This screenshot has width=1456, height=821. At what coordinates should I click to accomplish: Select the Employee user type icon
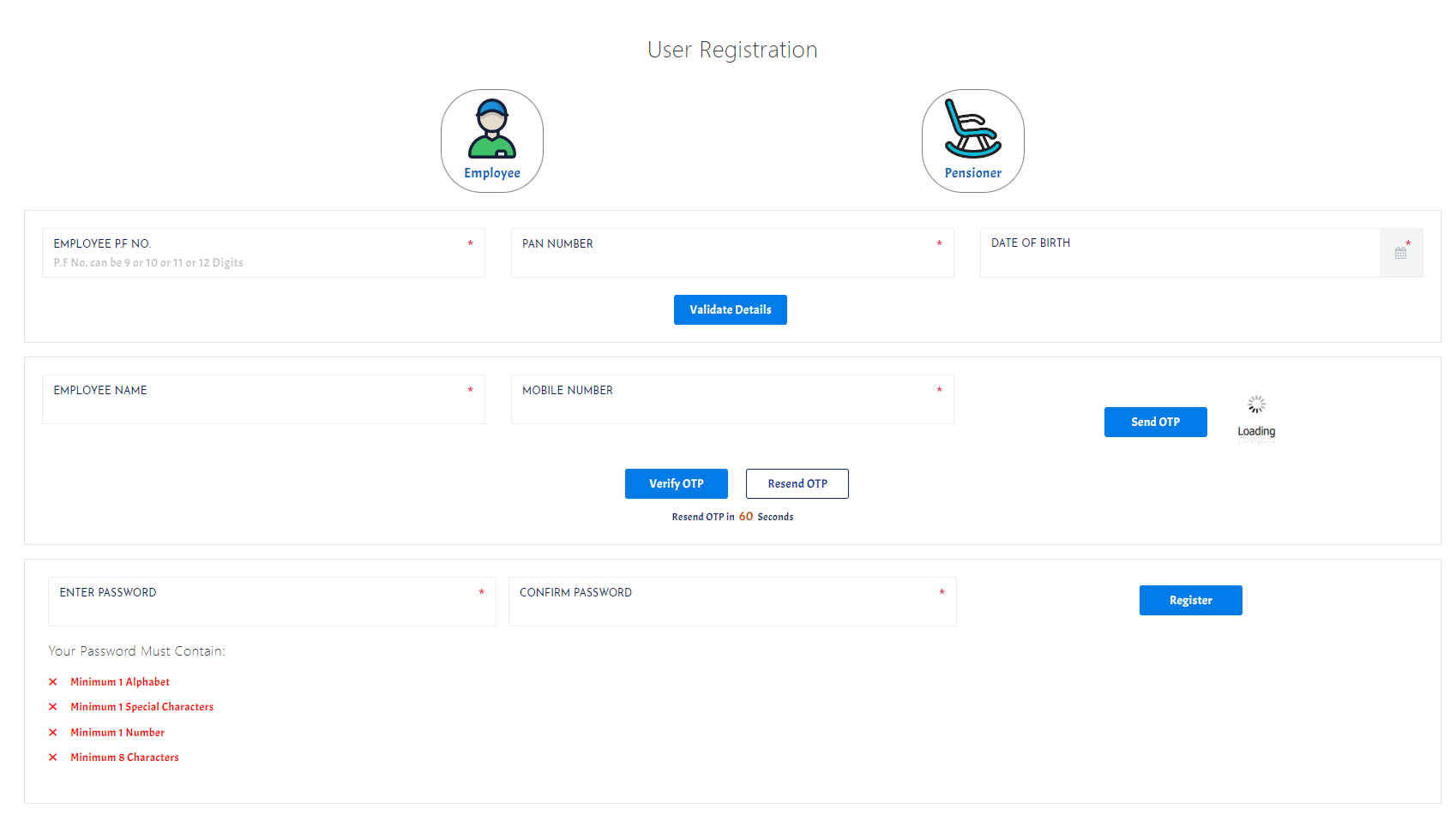(x=492, y=141)
